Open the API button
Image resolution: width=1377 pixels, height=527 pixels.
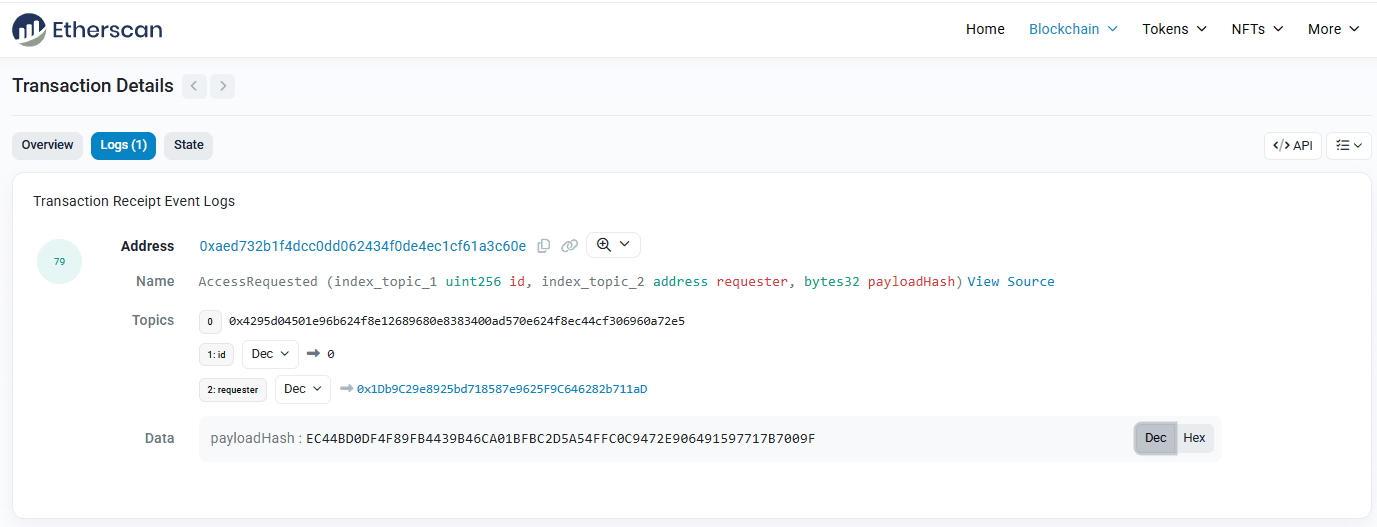click(x=1293, y=146)
